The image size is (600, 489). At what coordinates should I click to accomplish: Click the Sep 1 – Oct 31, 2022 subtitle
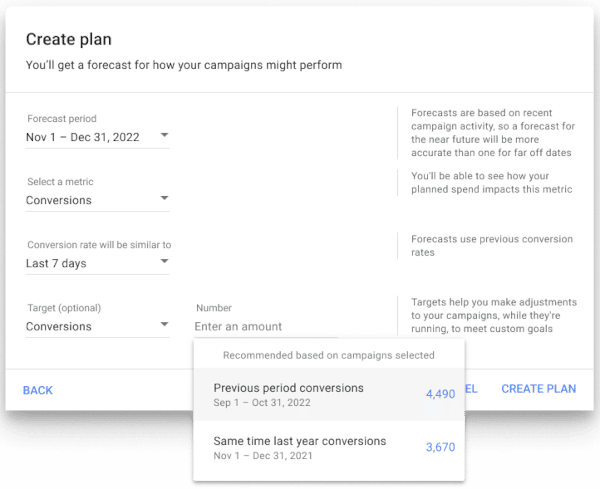[264, 402]
